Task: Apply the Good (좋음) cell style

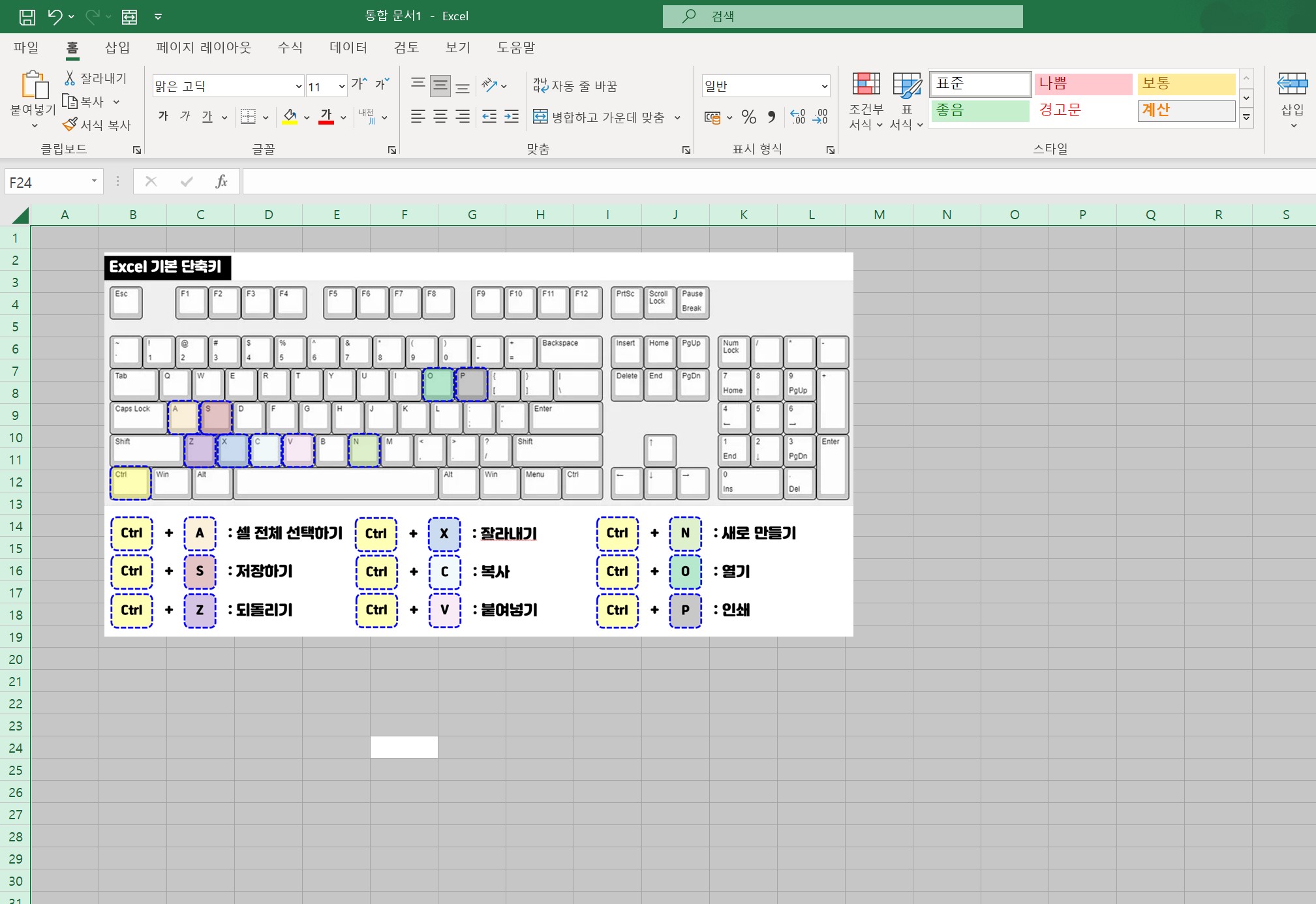Action: point(980,110)
